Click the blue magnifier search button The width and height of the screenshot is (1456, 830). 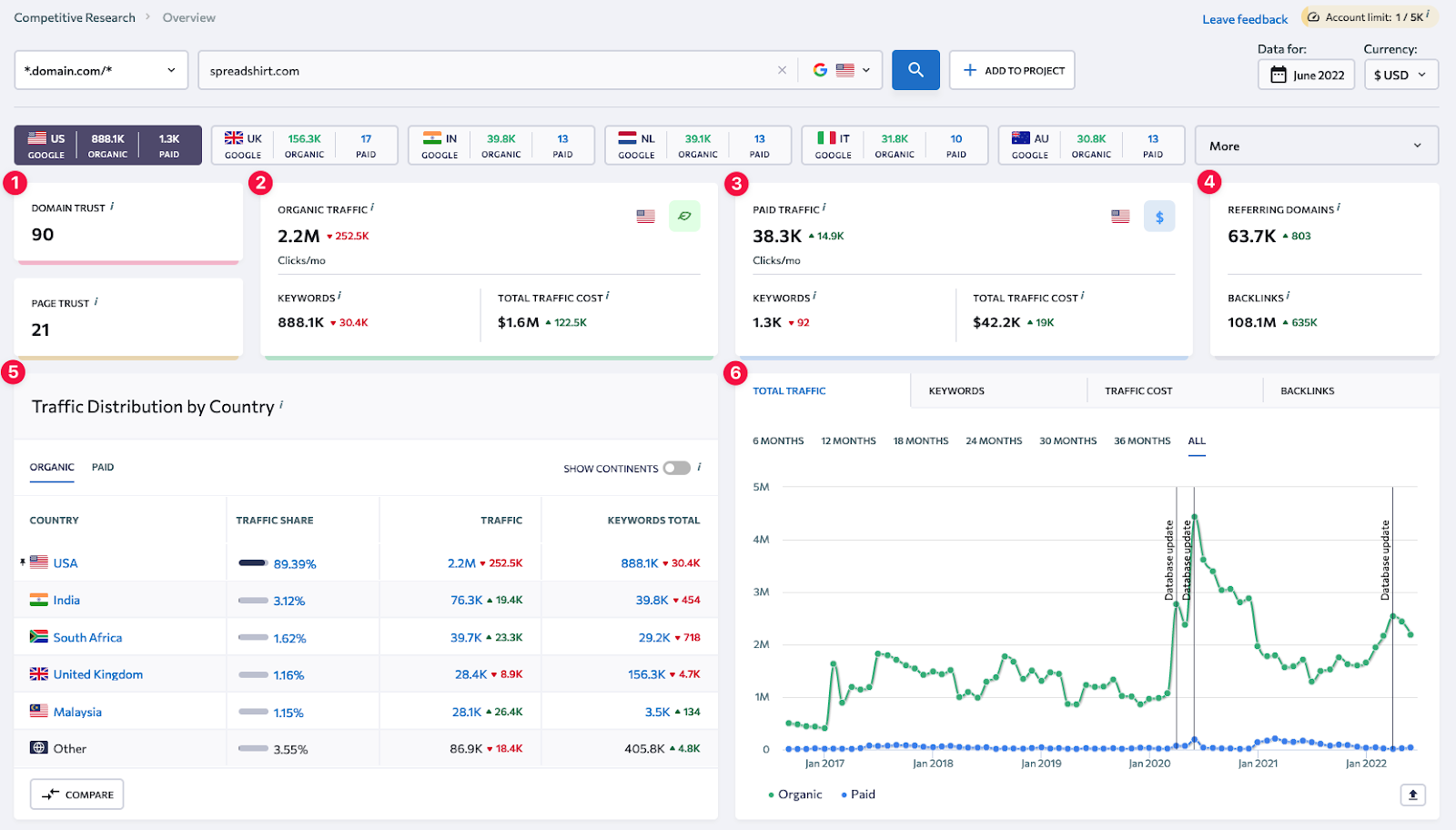click(x=915, y=70)
